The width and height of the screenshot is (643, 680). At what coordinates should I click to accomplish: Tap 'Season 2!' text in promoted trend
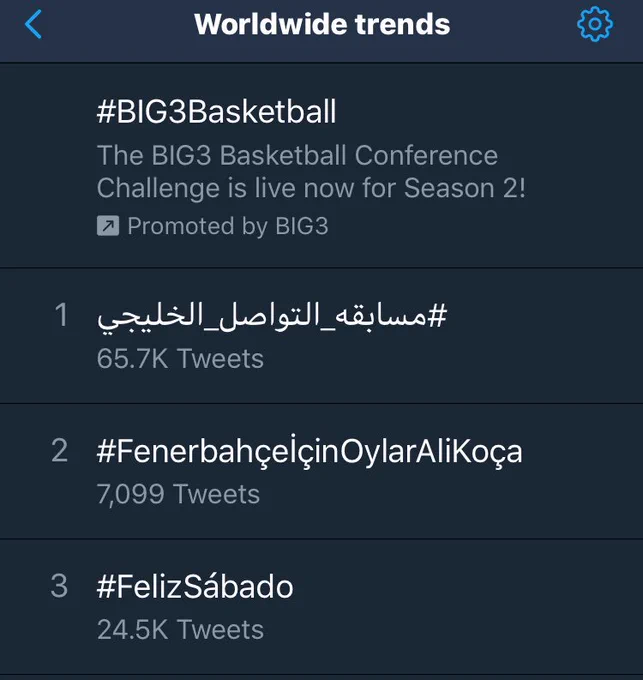pyautogui.click(x=464, y=188)
